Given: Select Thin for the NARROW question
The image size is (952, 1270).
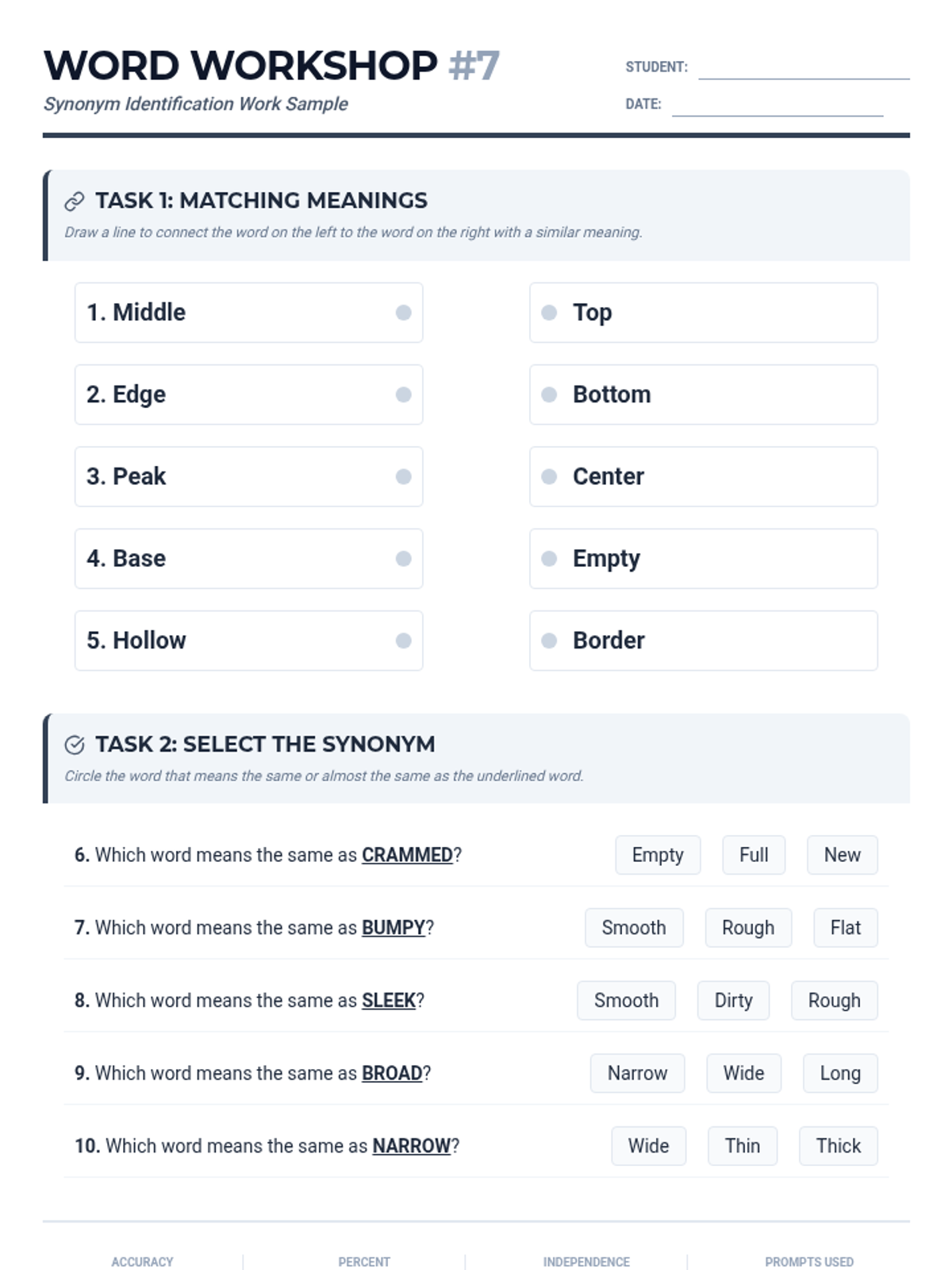Looking at the screenshot, I should pos(742,1146).
